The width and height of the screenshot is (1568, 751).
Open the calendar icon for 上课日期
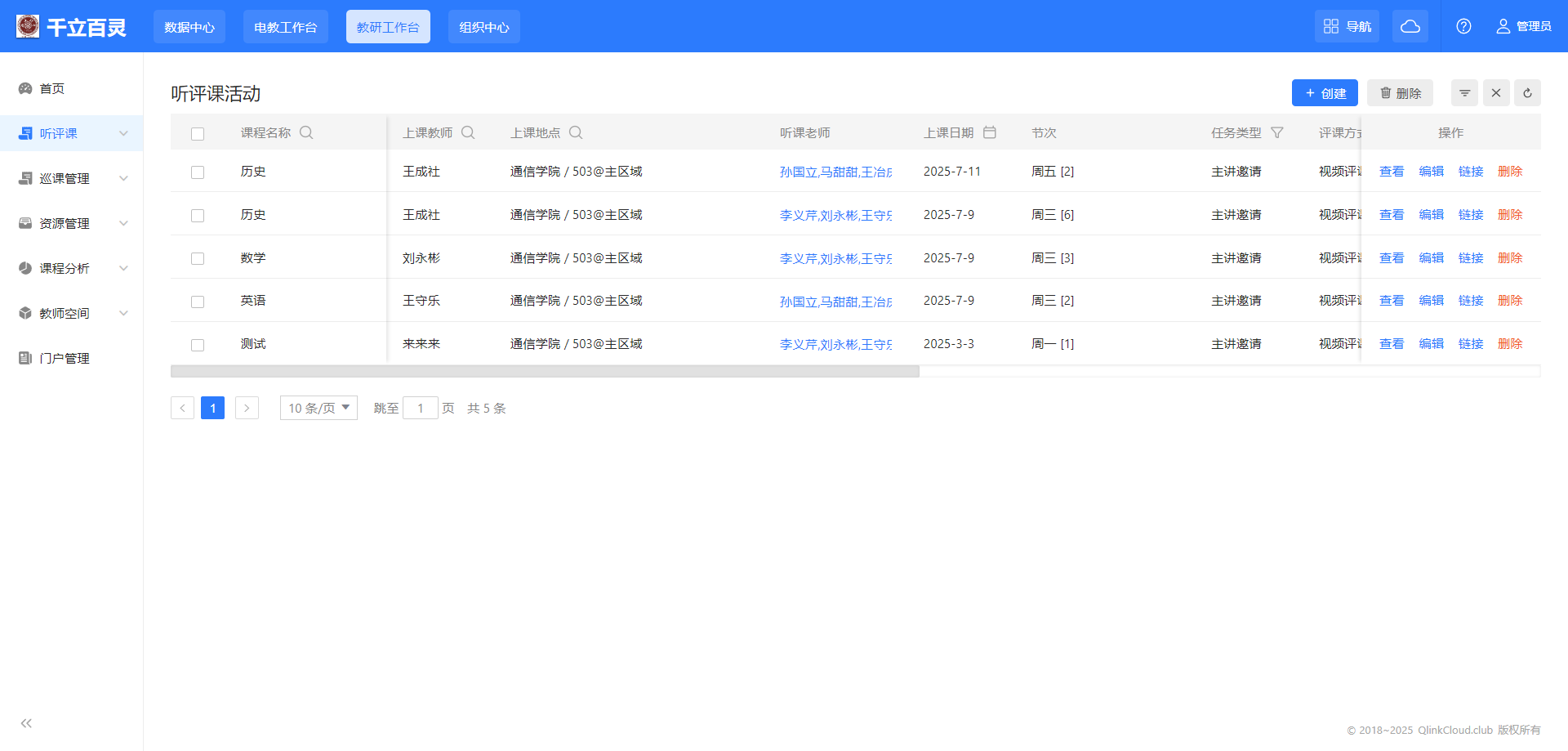pyautogui.click(x=990, y=132)
